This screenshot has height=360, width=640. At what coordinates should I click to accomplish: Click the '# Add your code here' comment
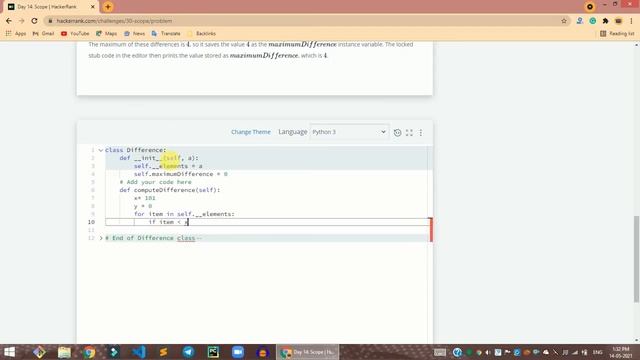pyautogui.click(x=156, y=182)
